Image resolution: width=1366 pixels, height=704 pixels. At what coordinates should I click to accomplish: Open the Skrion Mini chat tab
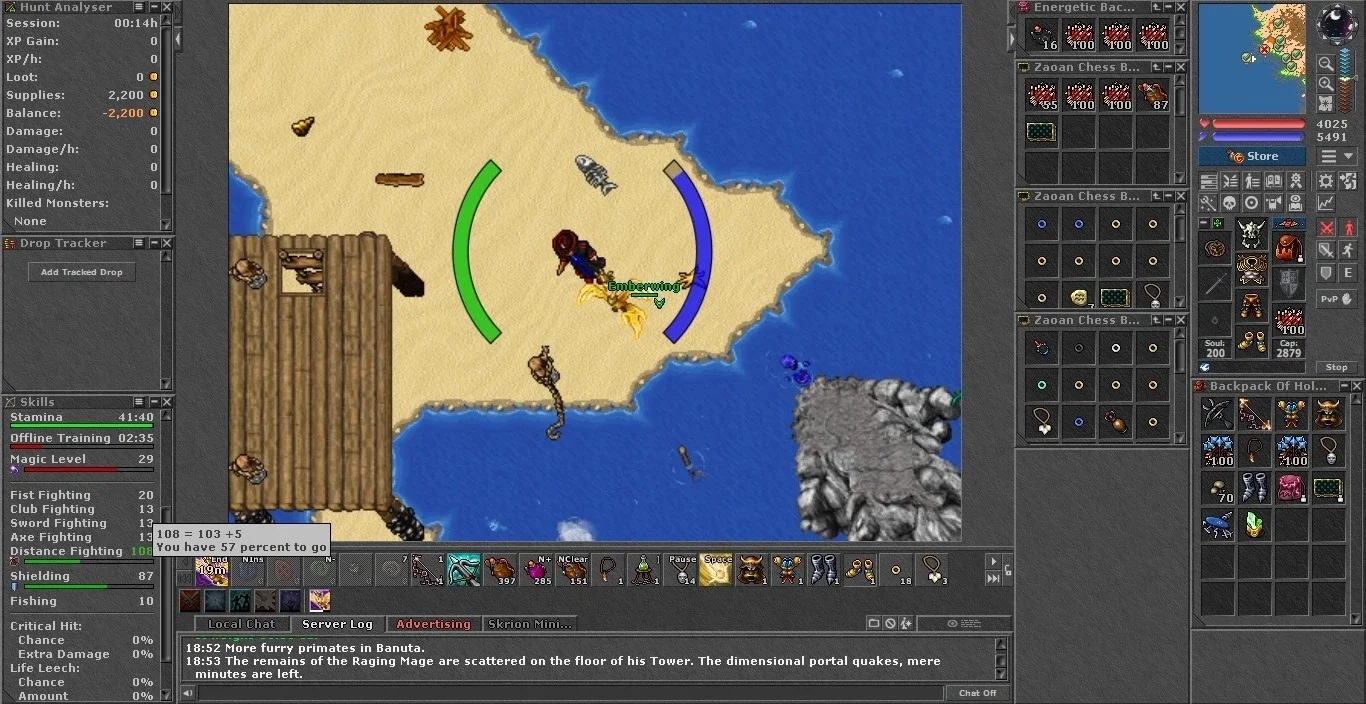point(529,624)
